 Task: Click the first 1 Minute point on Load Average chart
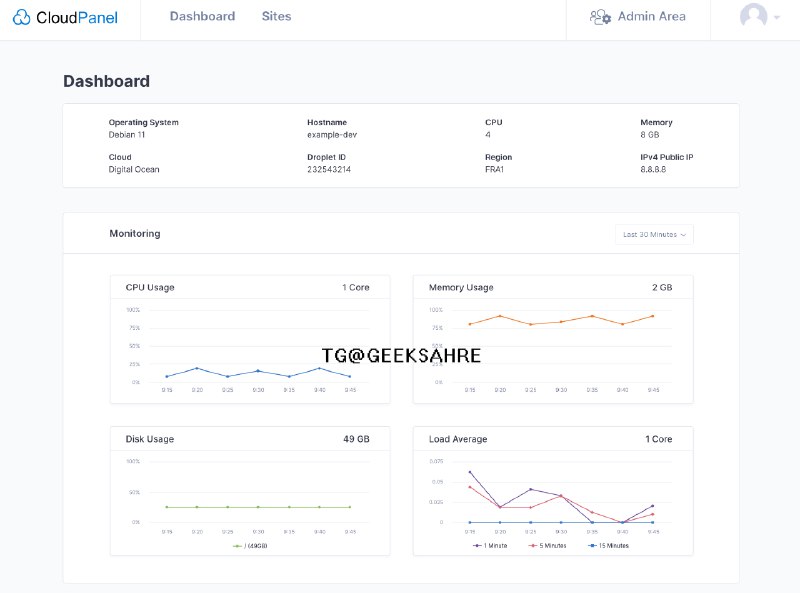click(x=470, y=472)
